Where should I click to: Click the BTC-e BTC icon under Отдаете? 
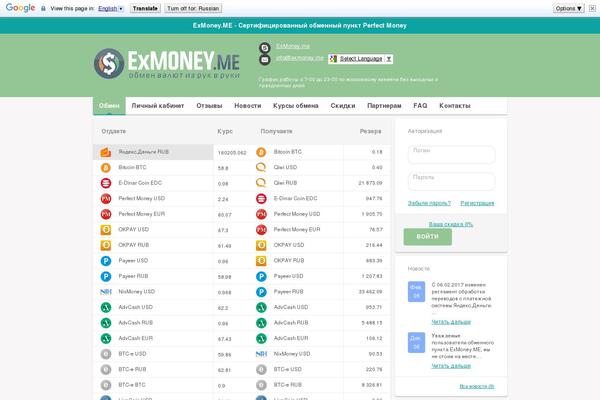[106, 385]
